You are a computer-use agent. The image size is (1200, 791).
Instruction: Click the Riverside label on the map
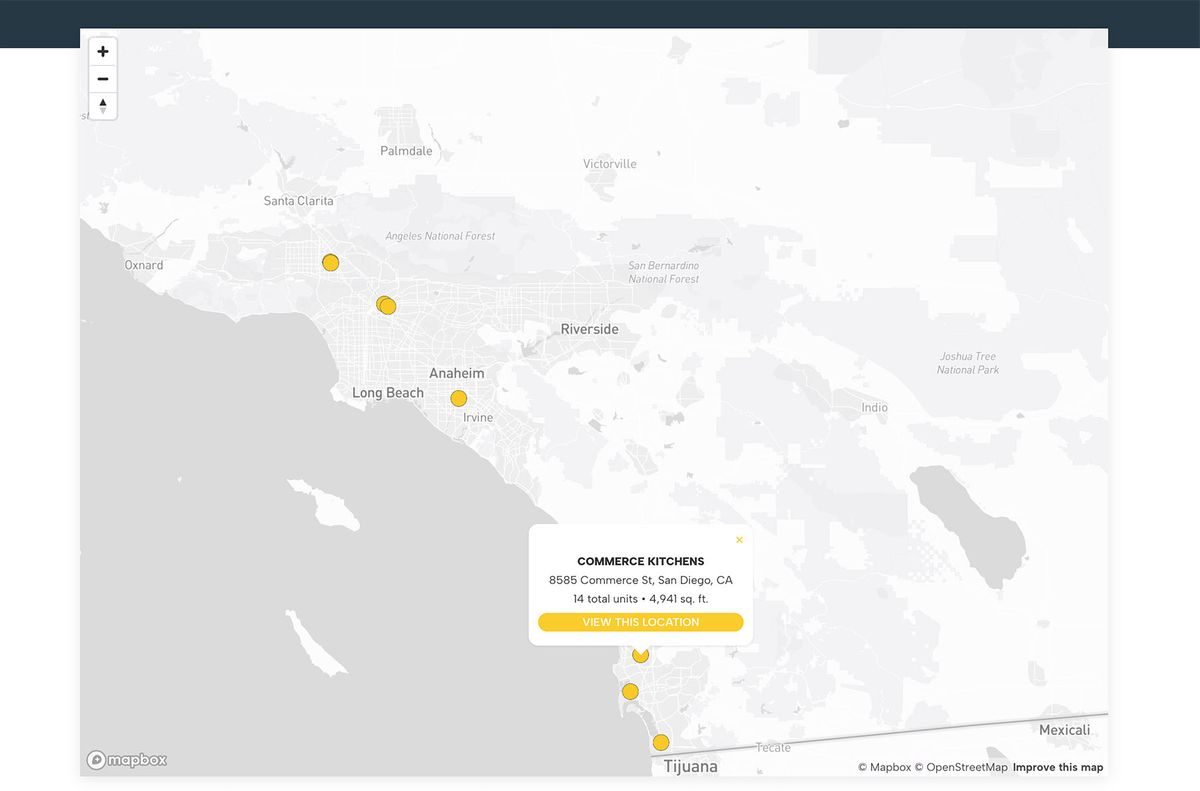(588, 328)
